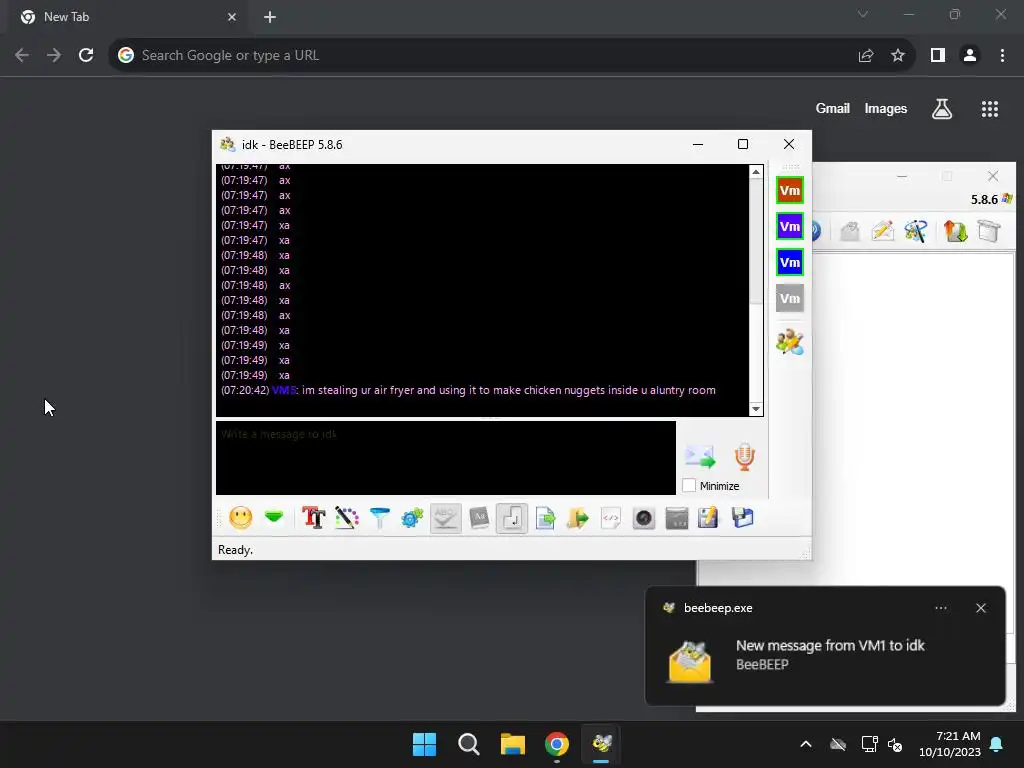Send the message with envelope arrow button
Image resolution: width=1024 pixels, height=768 pixels.
coord(700,456)
